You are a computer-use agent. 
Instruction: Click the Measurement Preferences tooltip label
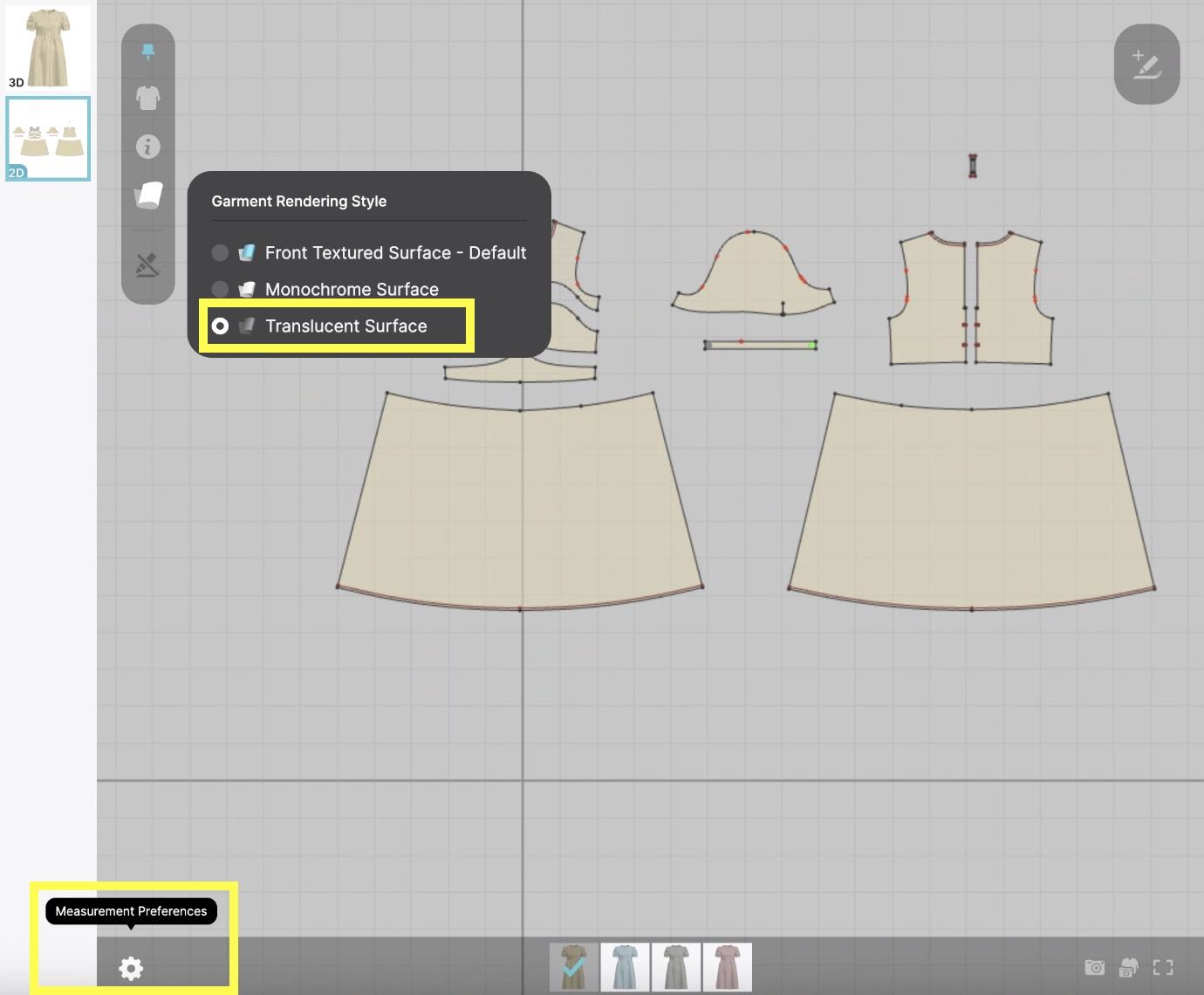[132, 910]
